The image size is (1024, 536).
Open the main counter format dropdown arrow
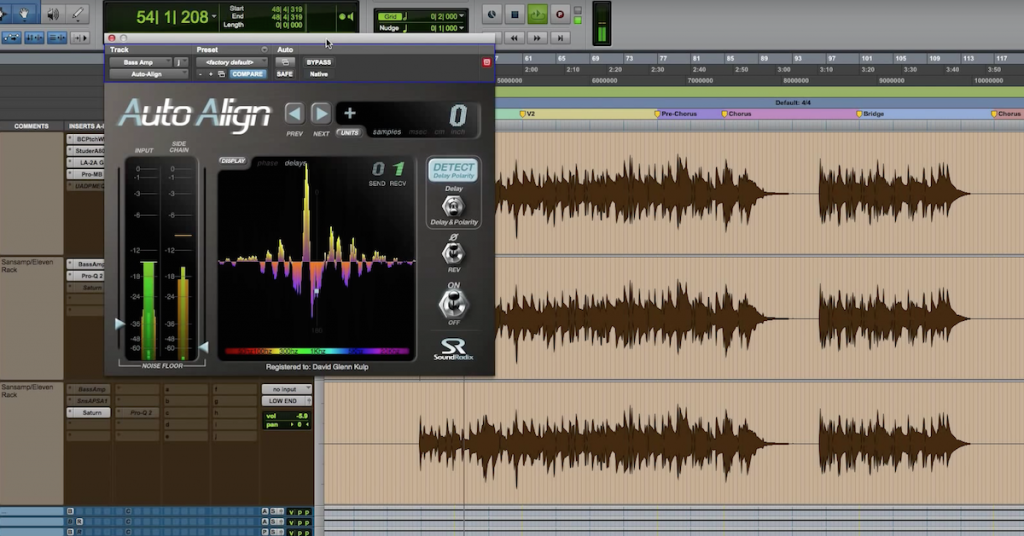(214, 16)
